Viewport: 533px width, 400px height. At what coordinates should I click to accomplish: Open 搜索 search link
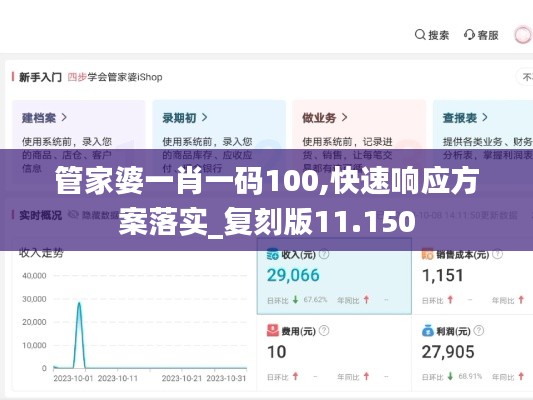432,35
